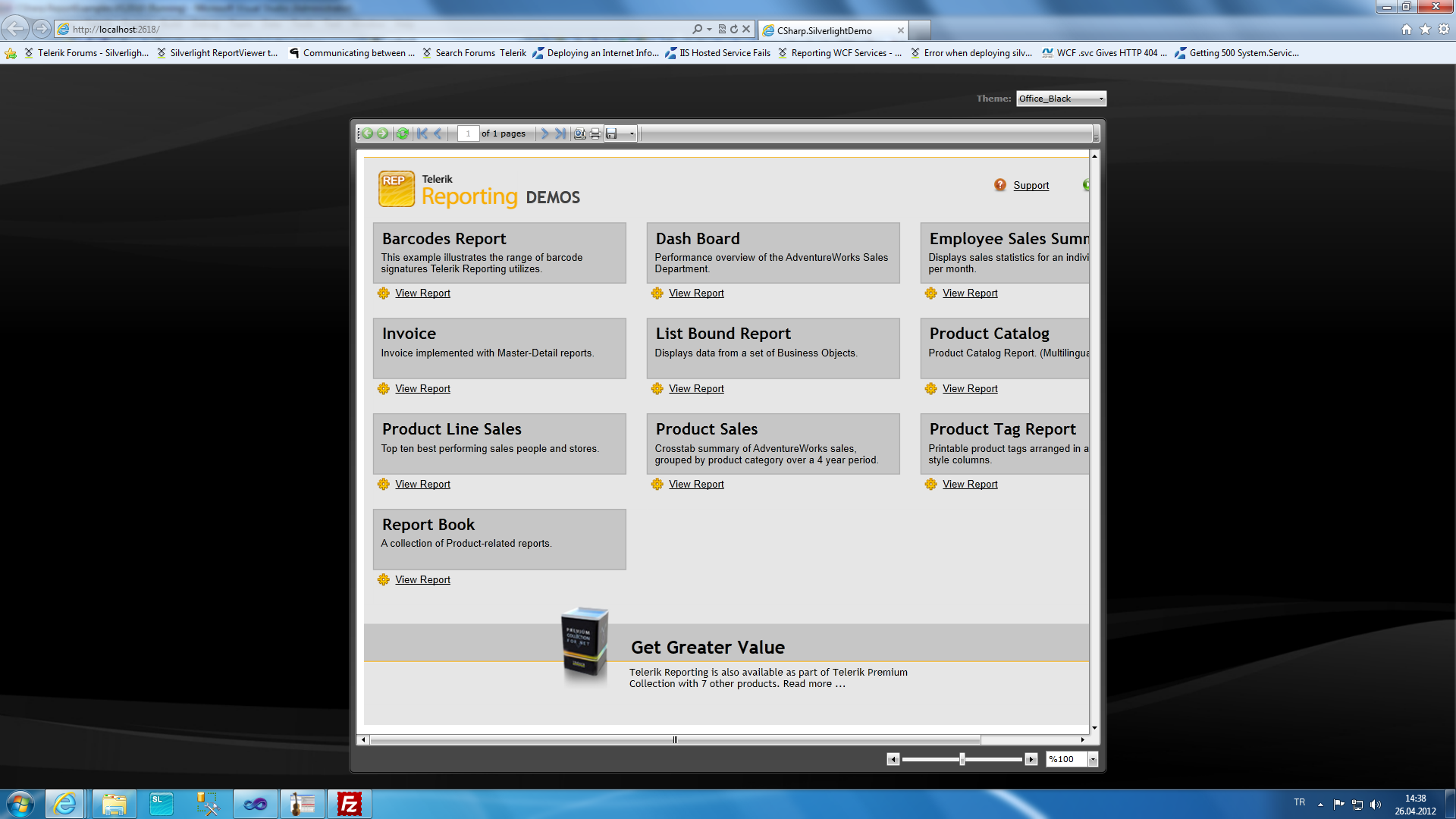Go to first page of the report

pyautogui.click(x=422, y=133)
